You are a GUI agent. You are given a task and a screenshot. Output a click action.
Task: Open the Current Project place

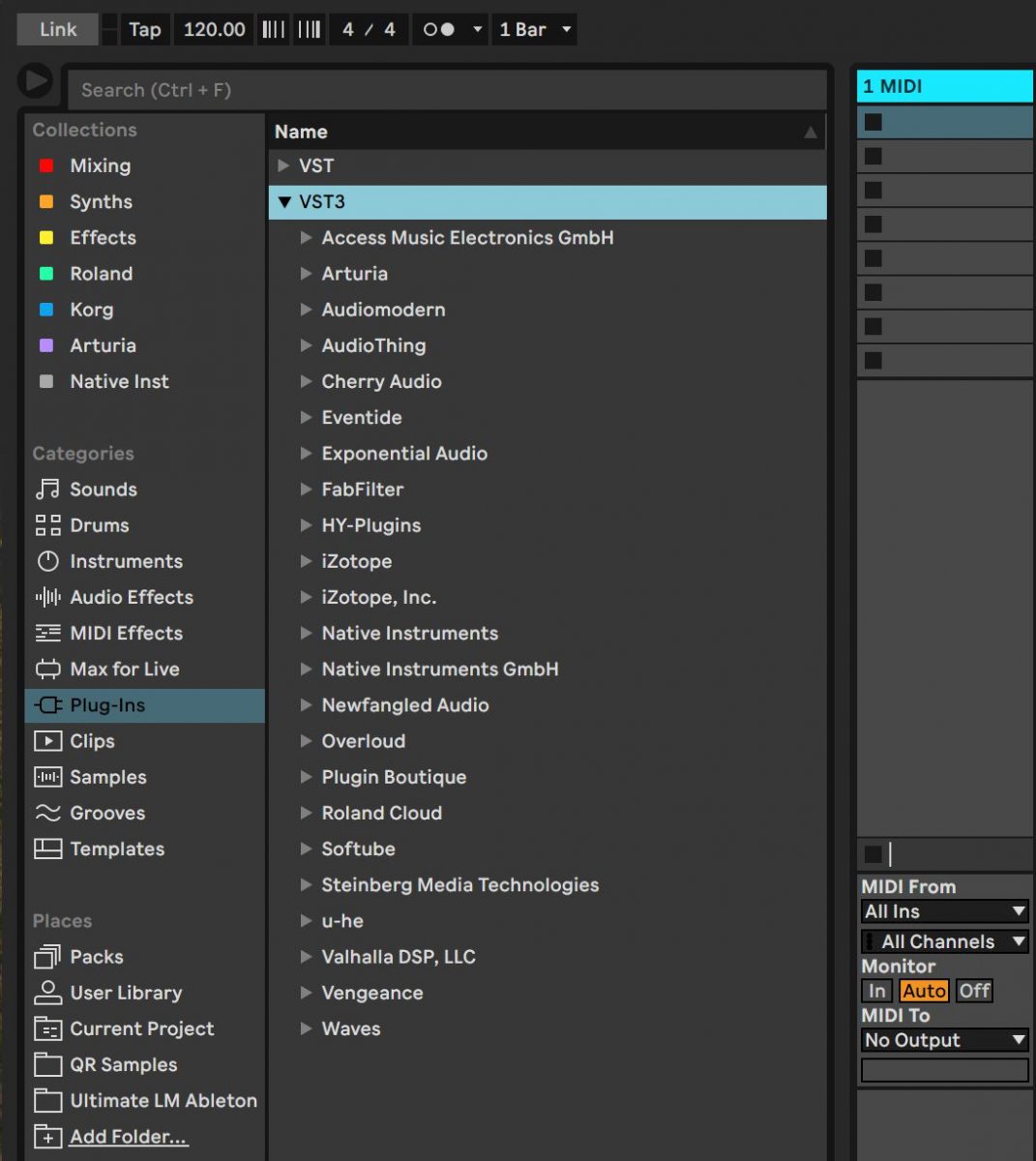[x=144, y=1028]
